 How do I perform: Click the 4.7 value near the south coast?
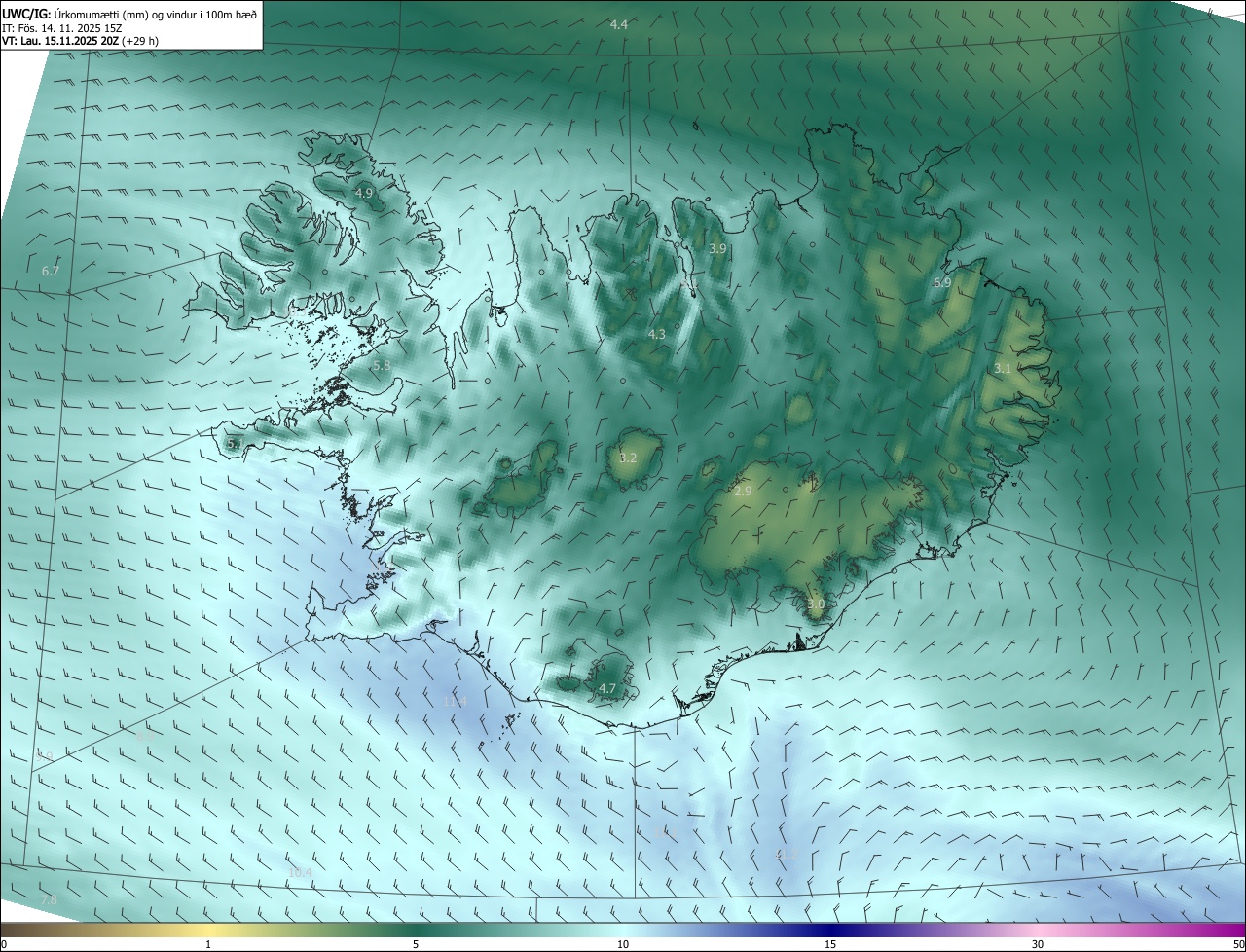point(607,689)
